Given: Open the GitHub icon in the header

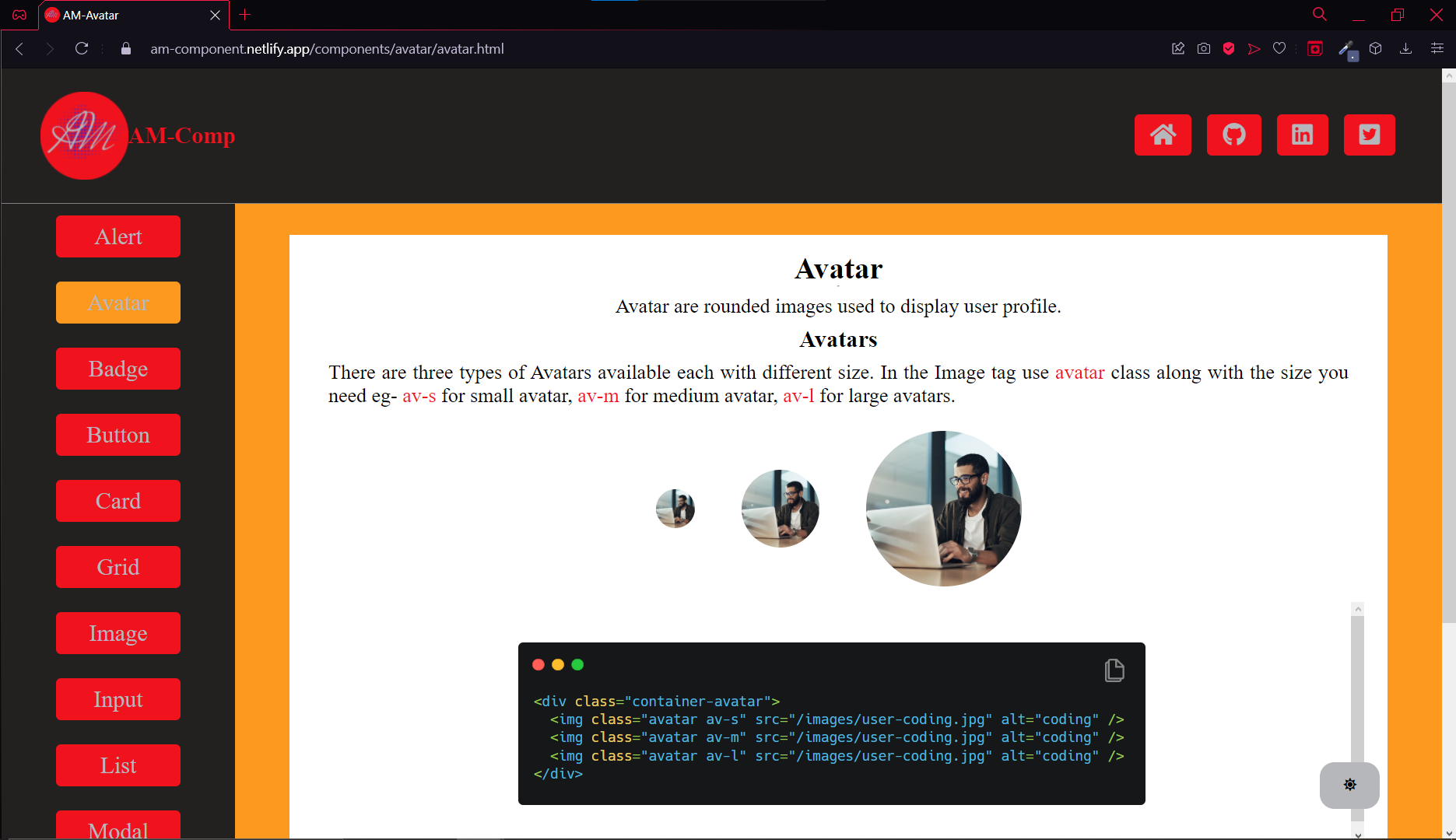Looking at the screenshot, I should (1234, 135).
